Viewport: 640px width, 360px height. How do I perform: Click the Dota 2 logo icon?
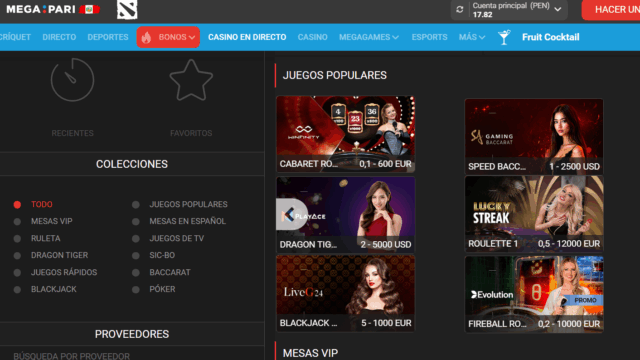click(x=127, y=9)
